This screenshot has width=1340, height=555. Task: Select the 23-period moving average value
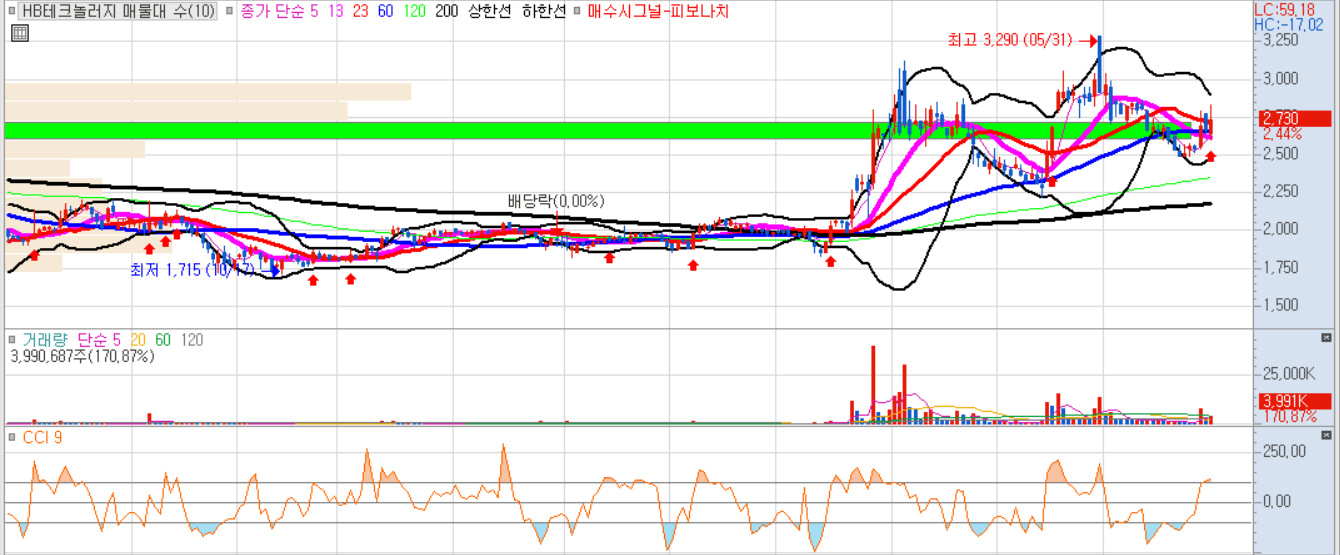point(361,12)
